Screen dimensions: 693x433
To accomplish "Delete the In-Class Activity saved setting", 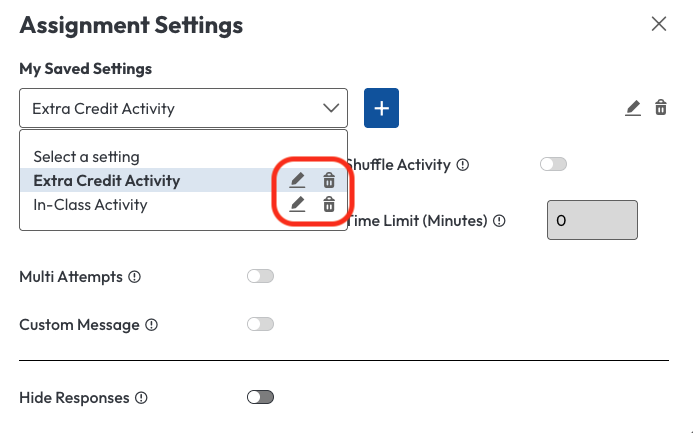I will coord(328,205).
